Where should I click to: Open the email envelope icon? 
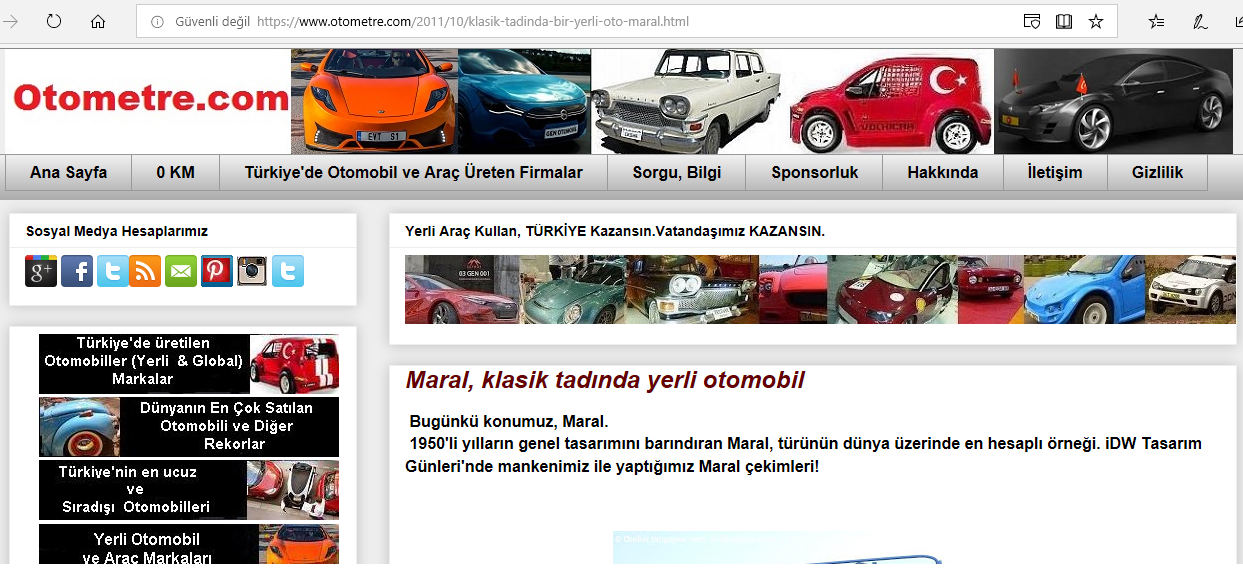click(x=181, y=271)
